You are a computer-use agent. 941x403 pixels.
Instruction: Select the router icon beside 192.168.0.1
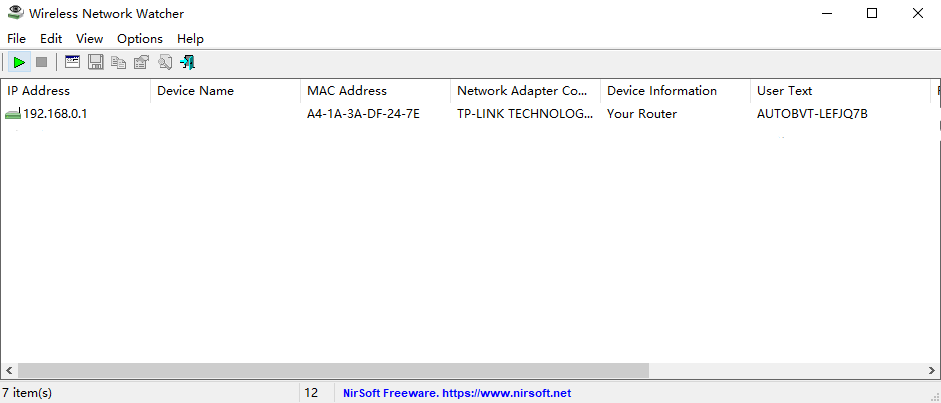point(13,114)
